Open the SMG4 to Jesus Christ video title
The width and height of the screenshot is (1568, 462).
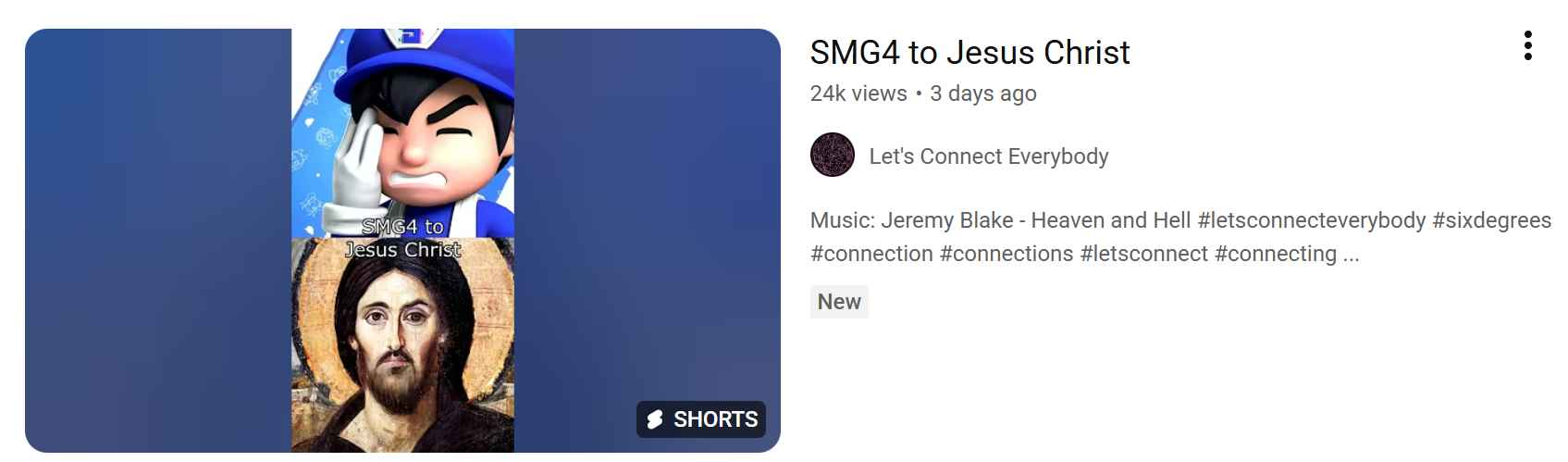point(969,53)
